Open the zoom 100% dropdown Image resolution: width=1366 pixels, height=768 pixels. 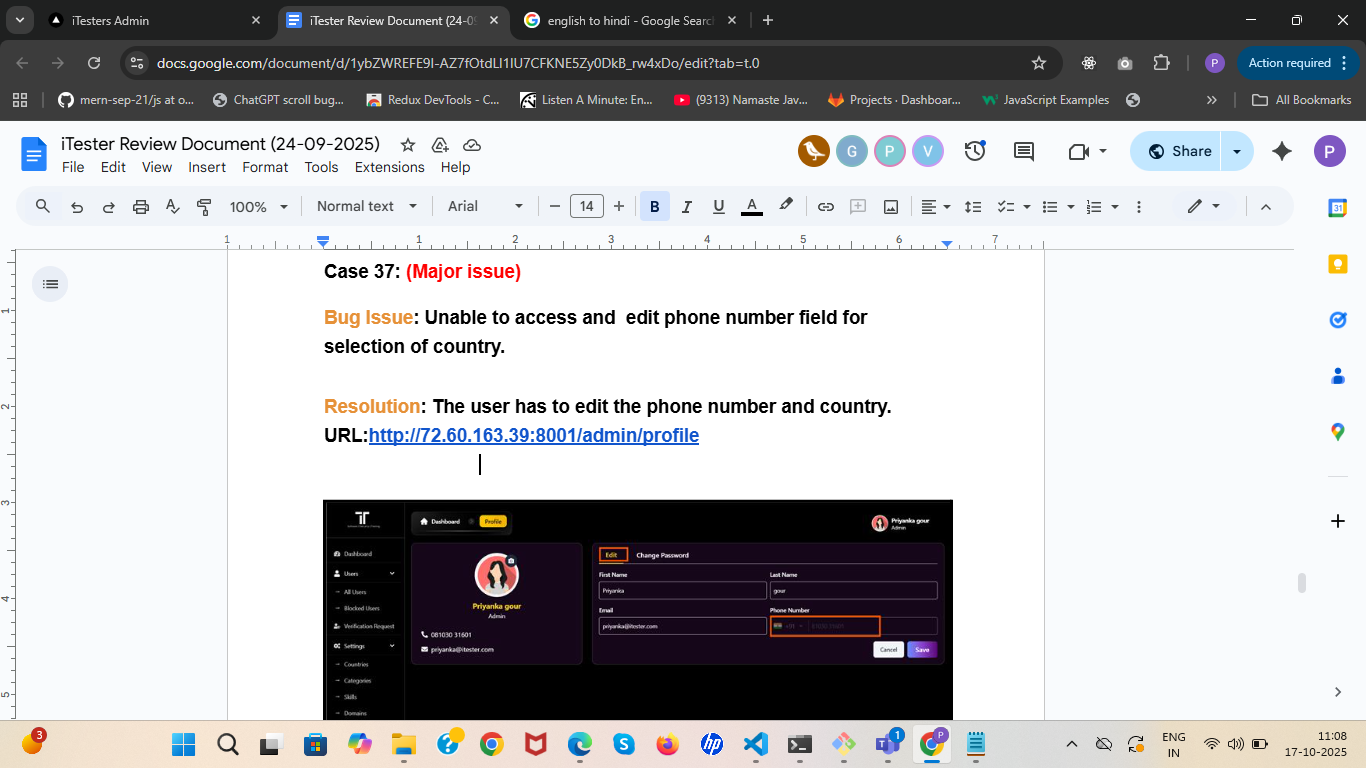258,207
